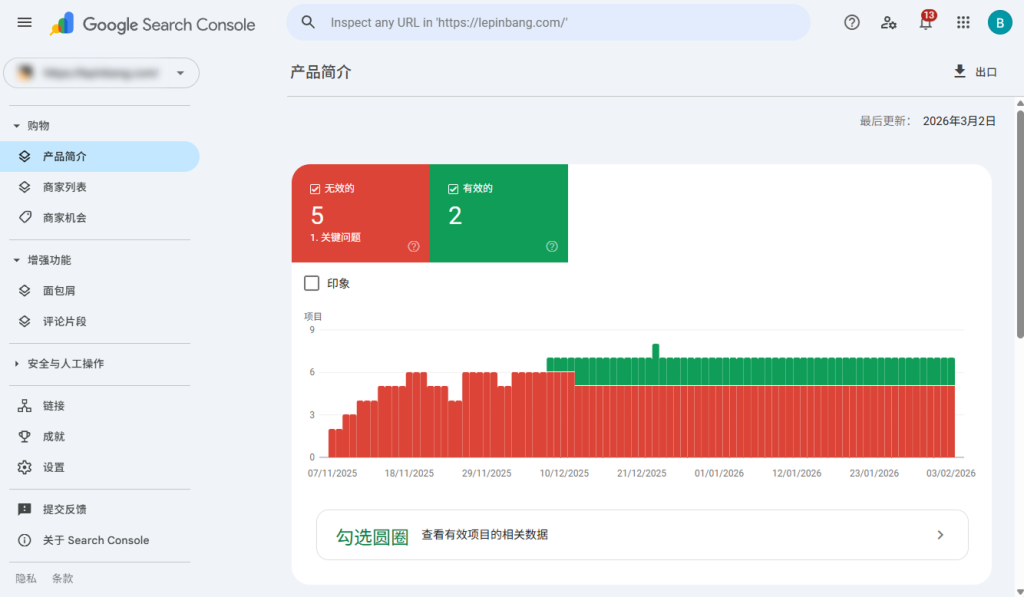
Task: Click help icon on the red 无效的 card
Action: 414,247
